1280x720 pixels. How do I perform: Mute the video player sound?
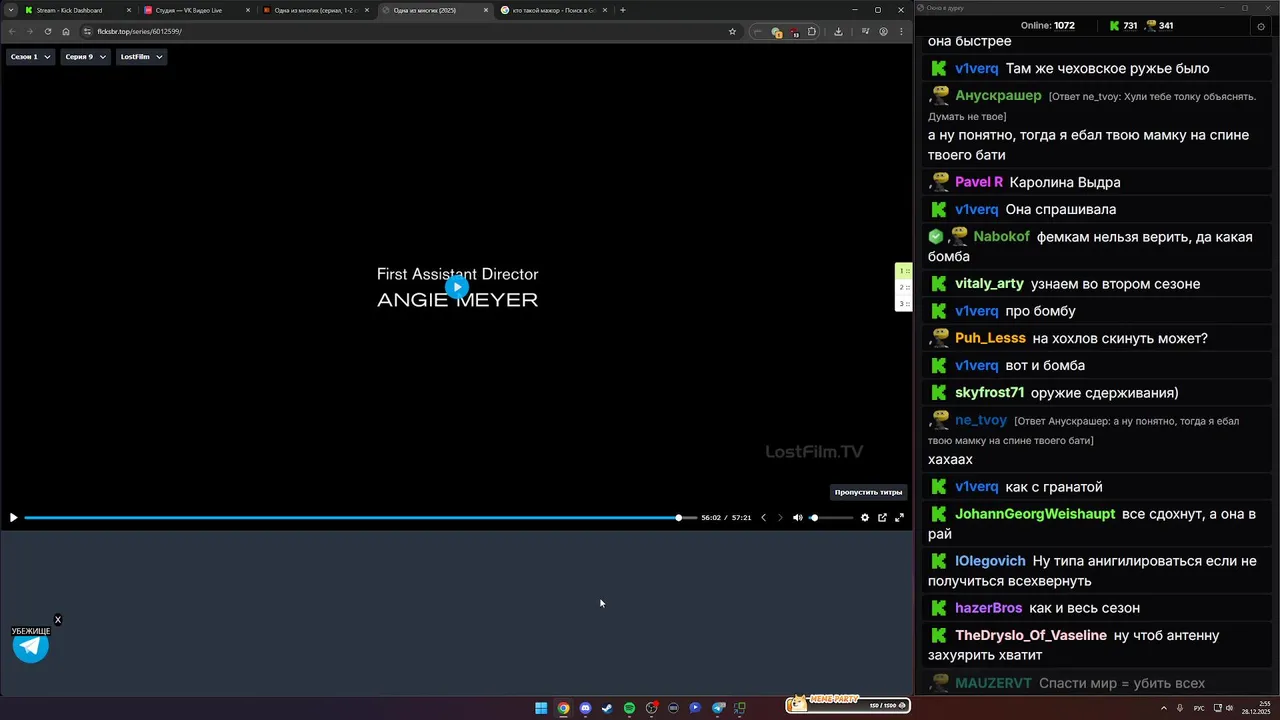point(797,517)
